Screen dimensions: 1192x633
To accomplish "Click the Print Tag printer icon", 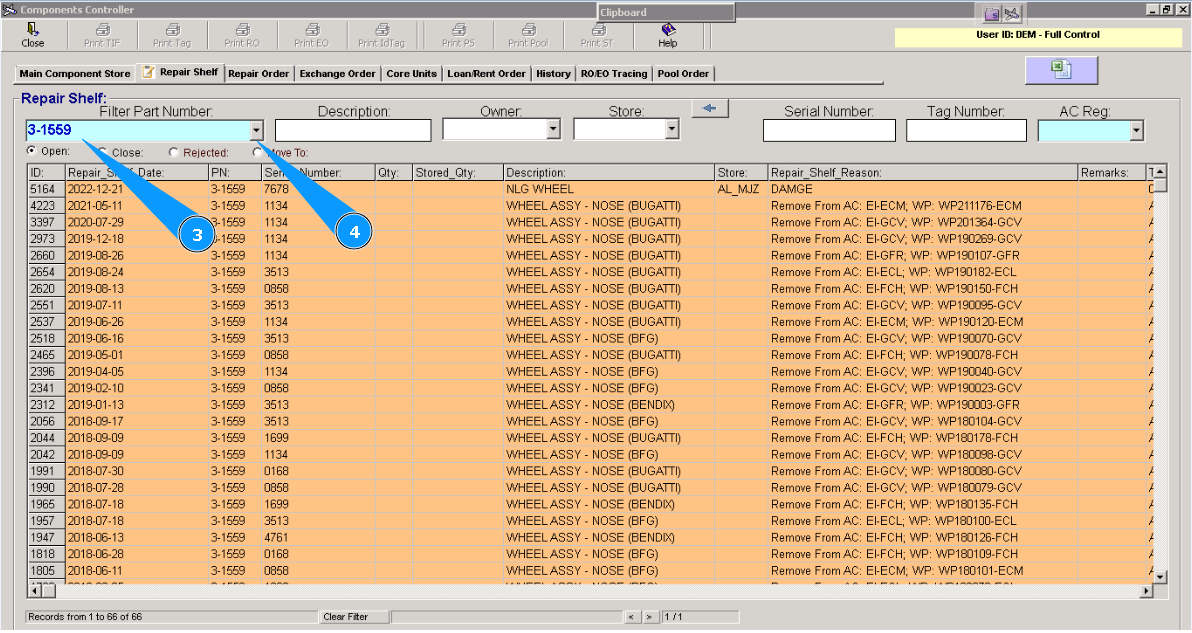I will (173, 30).
